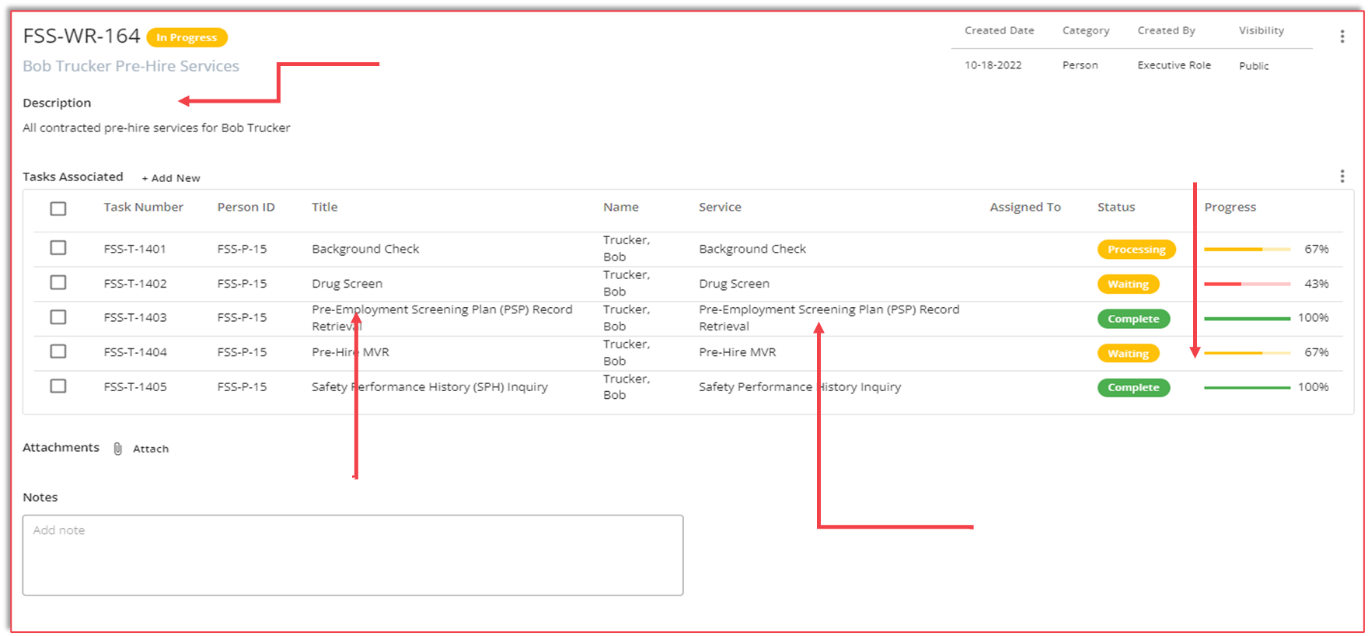The height and width of the screenshot is (636, 1368).
Task: Click the Complete badge on FSS-T-1405
Action: pyautogui.click(x=1133, y=387)
